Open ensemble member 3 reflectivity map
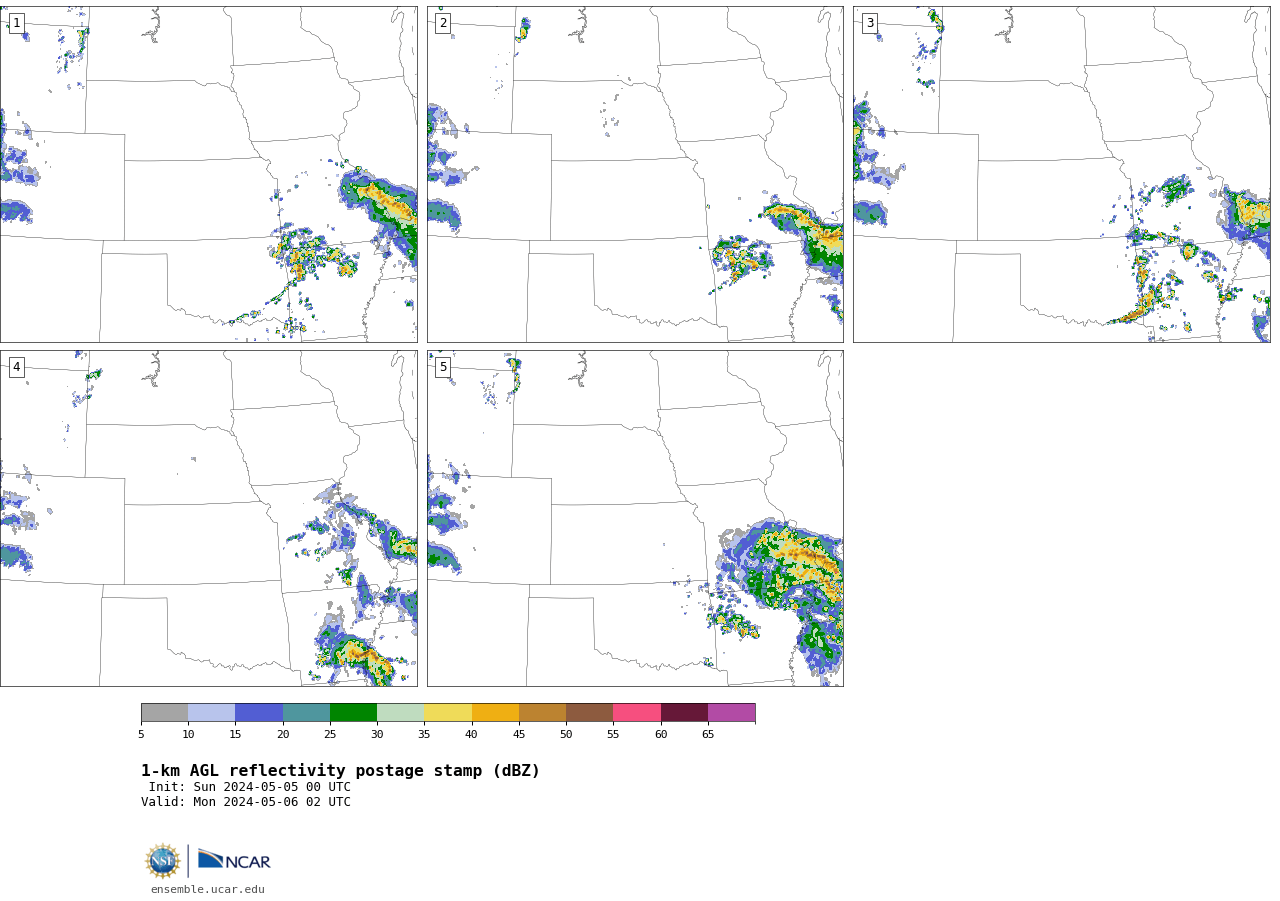Viewport: 1280px width, 901px height. 1061,174
